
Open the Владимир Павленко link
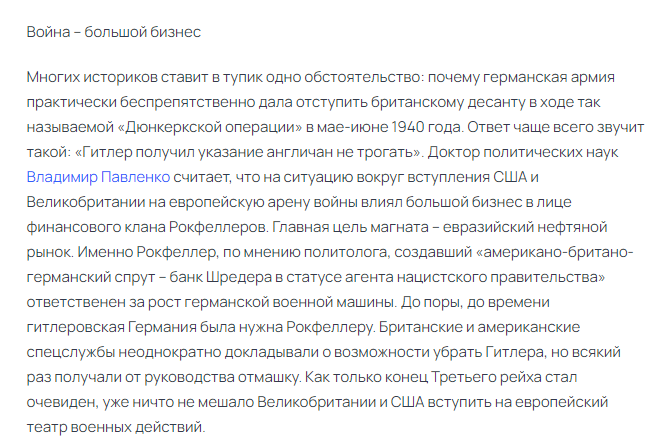tap(98, 177)
